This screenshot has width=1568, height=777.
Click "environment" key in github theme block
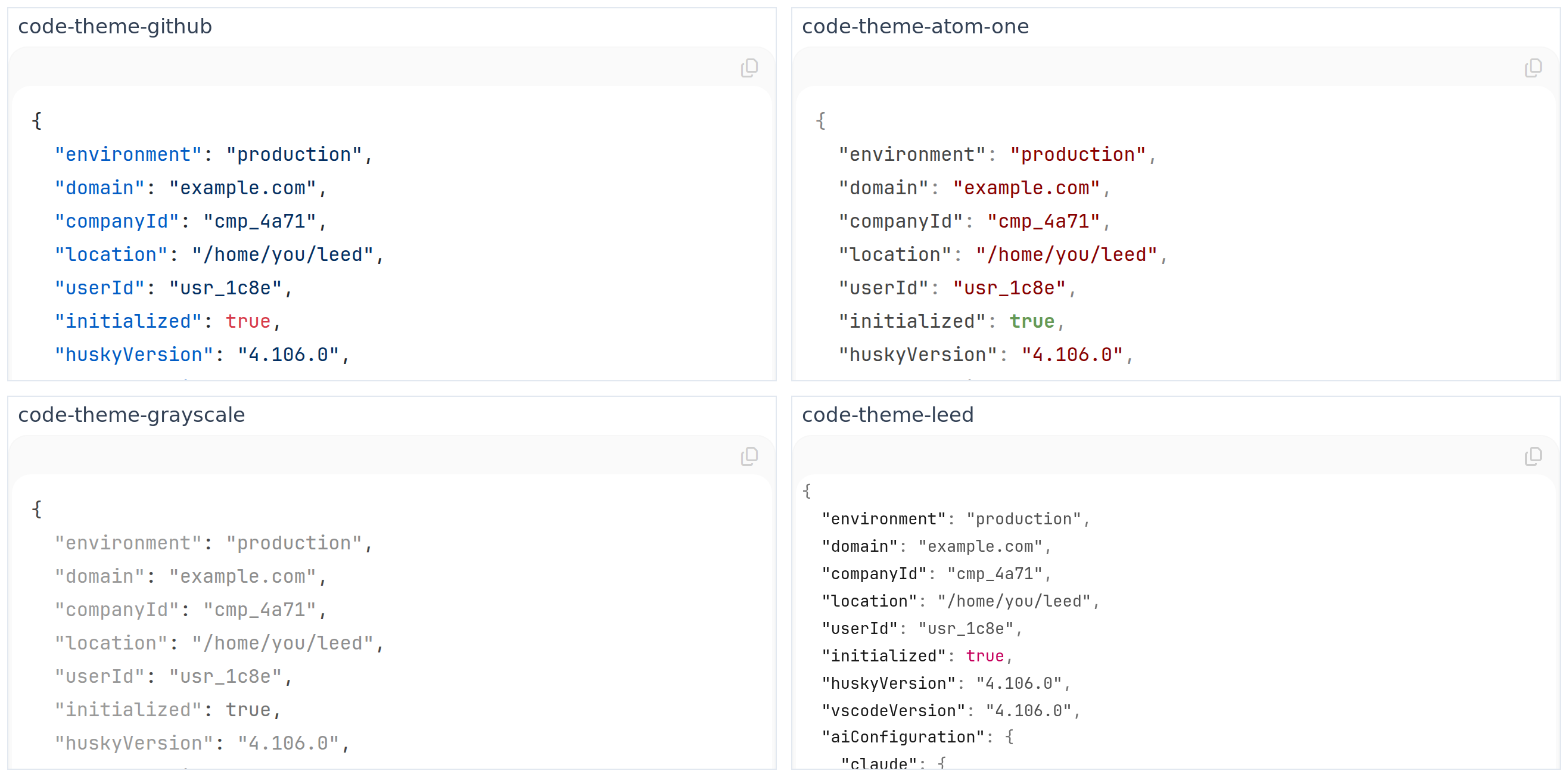tap(129, 155)
